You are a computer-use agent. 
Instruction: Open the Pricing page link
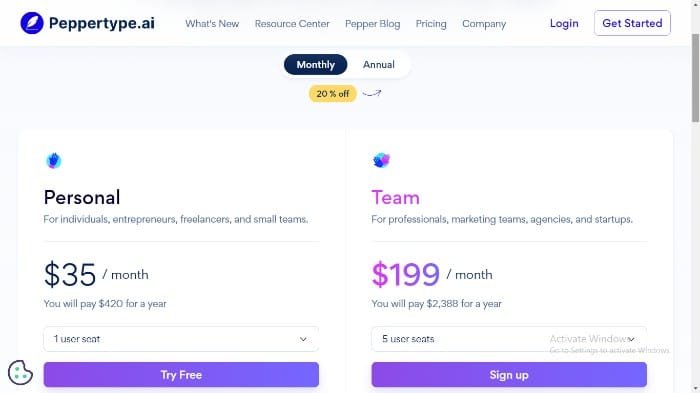pos(431,24)
